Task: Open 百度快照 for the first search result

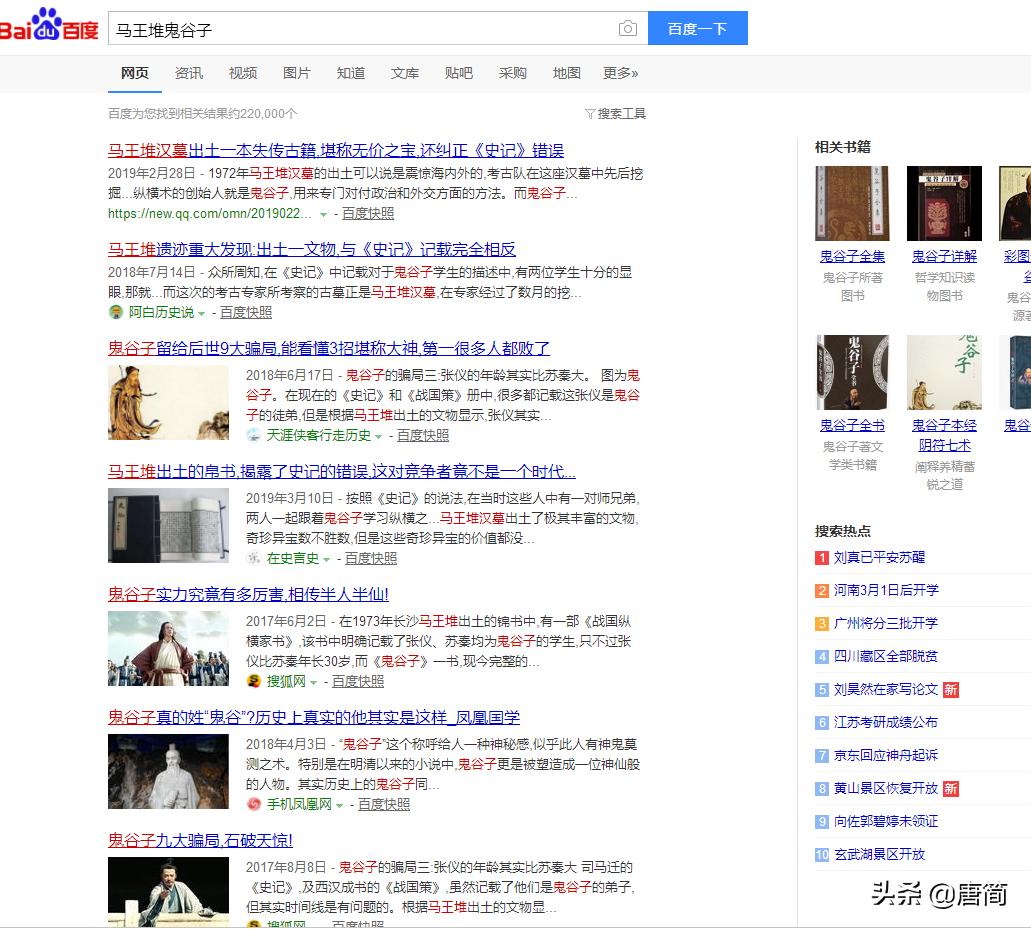Action: [369, 213]
